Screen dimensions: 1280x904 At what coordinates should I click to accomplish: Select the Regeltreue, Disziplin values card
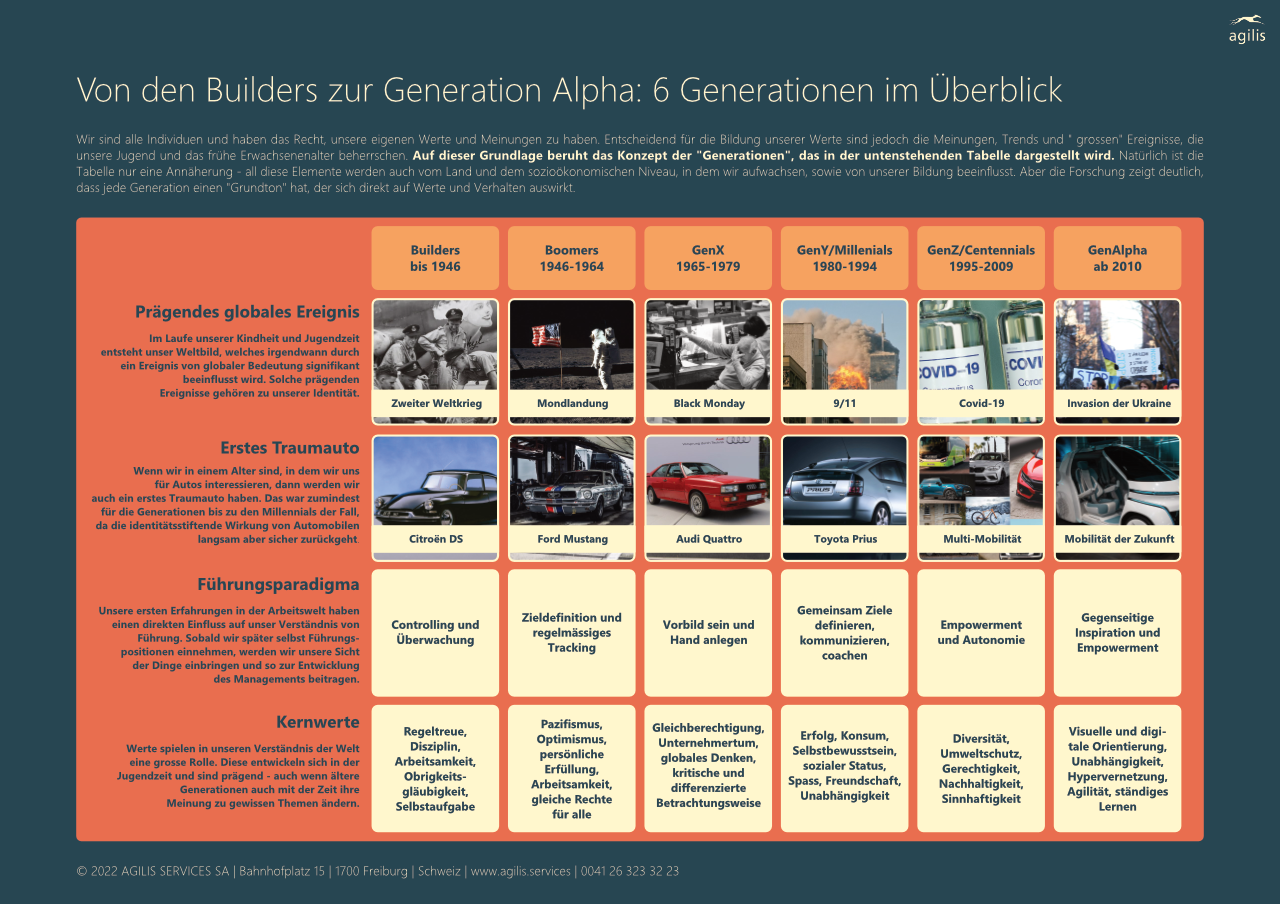(x=435, y=769)
